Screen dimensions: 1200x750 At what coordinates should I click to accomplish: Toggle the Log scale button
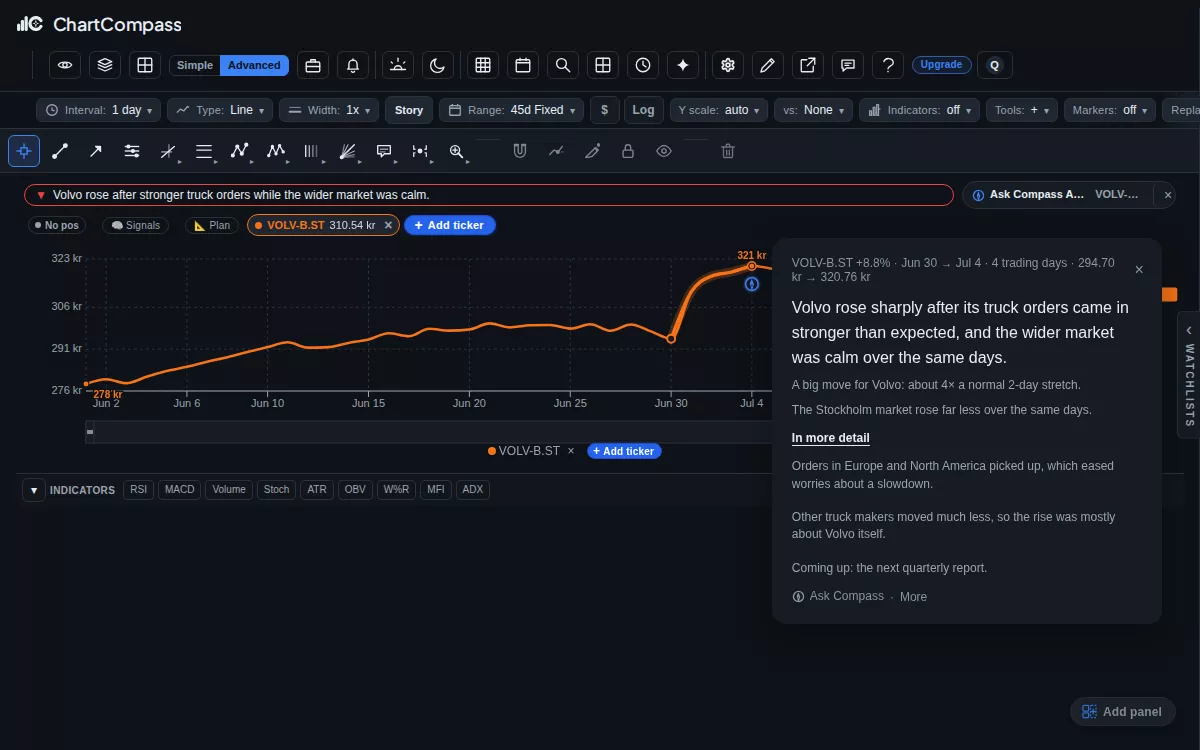tap(644, 110)
